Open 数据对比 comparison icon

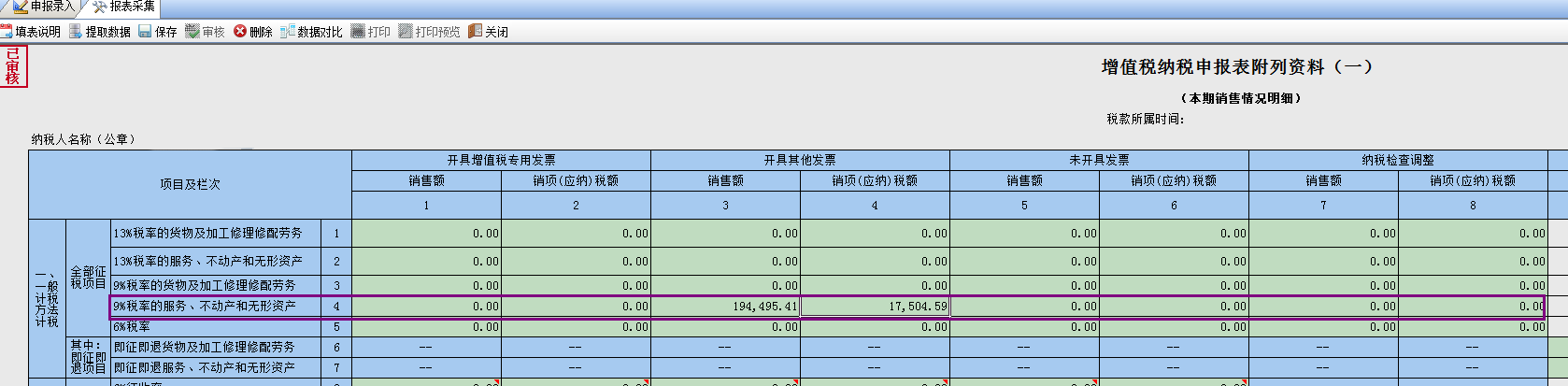point(288,31)
